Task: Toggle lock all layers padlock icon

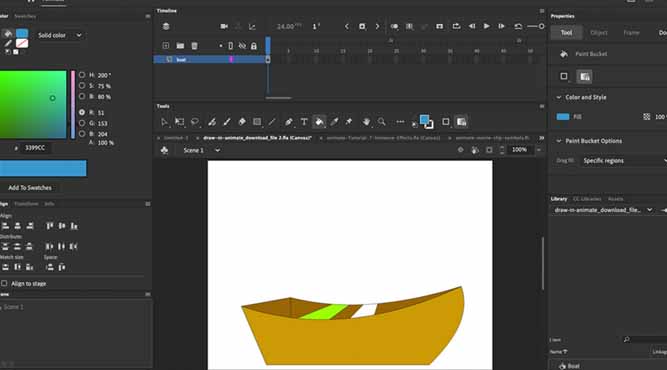Action: [x=254, y=46]
